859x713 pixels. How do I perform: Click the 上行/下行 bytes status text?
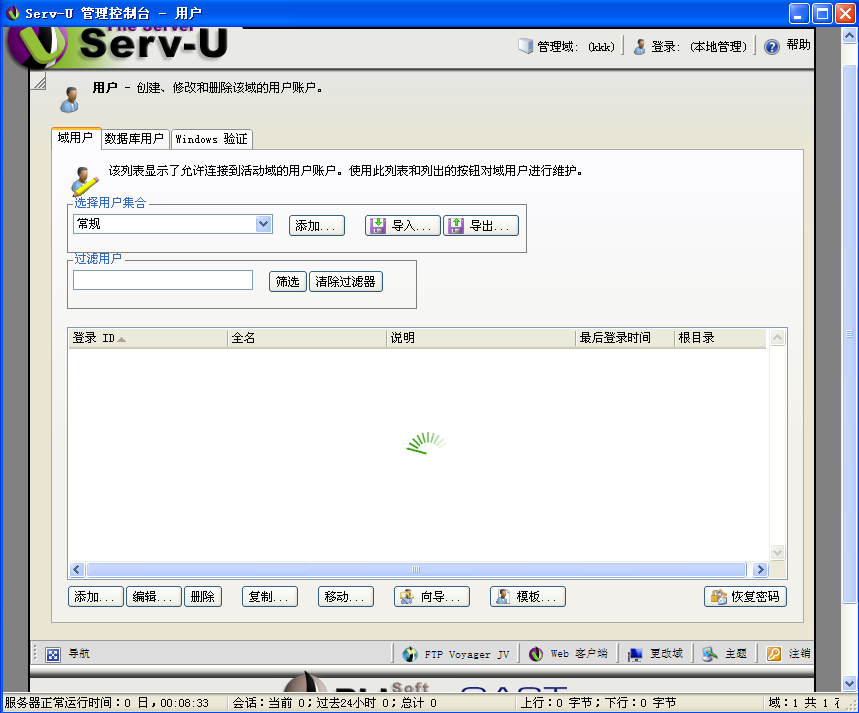coord(598,703)
